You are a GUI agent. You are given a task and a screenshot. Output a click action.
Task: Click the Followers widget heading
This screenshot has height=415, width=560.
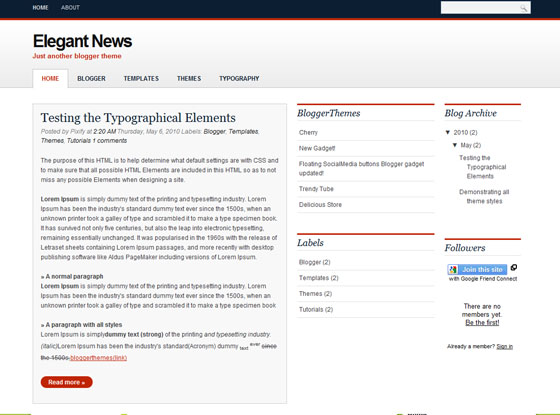(465, 248)
